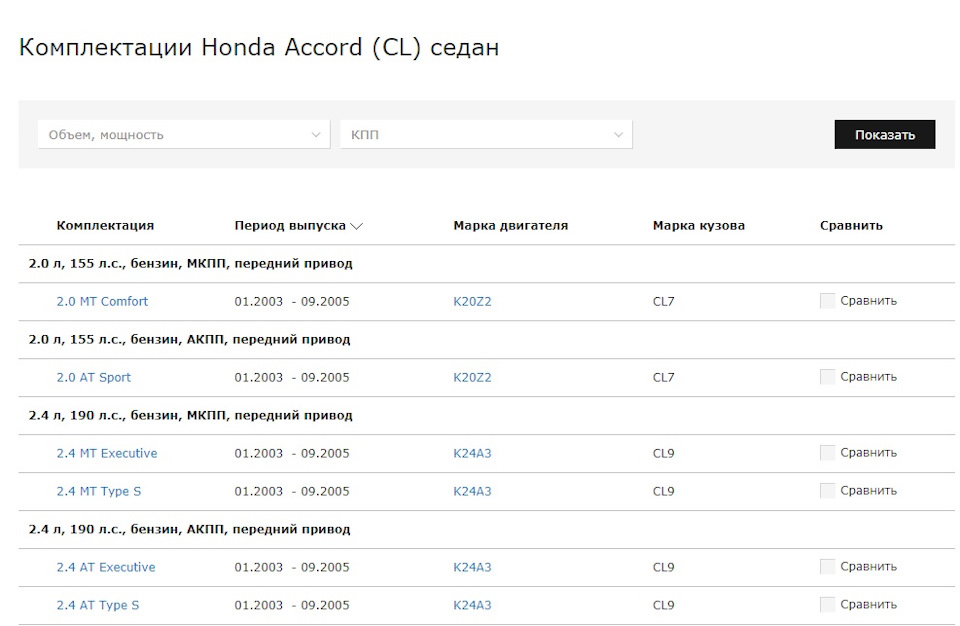Image resolution: width=960 pixels, height=626 pixels.
Task: Open K24A3 engine link in 2.4 AT Type S row
Action: [472, 605]
